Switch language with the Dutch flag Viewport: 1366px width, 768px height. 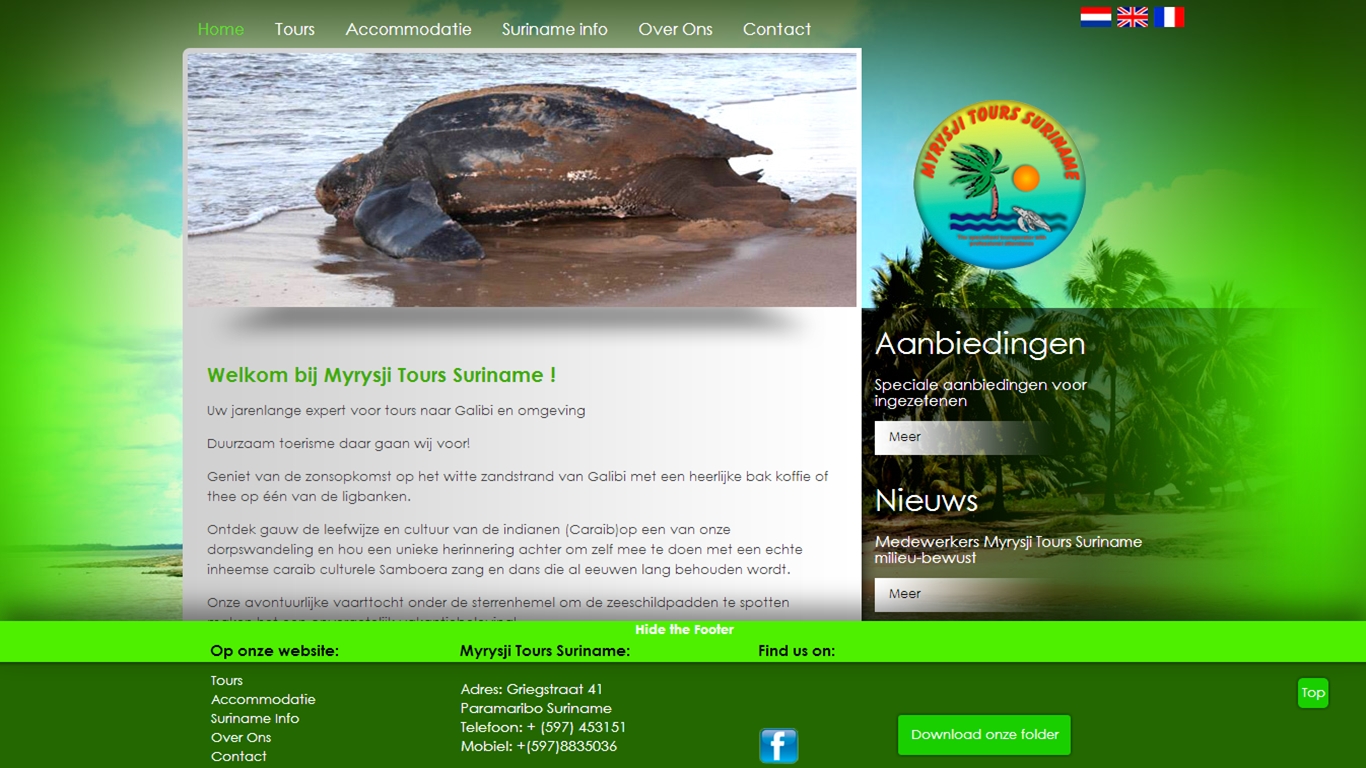tap(1095, 17)
